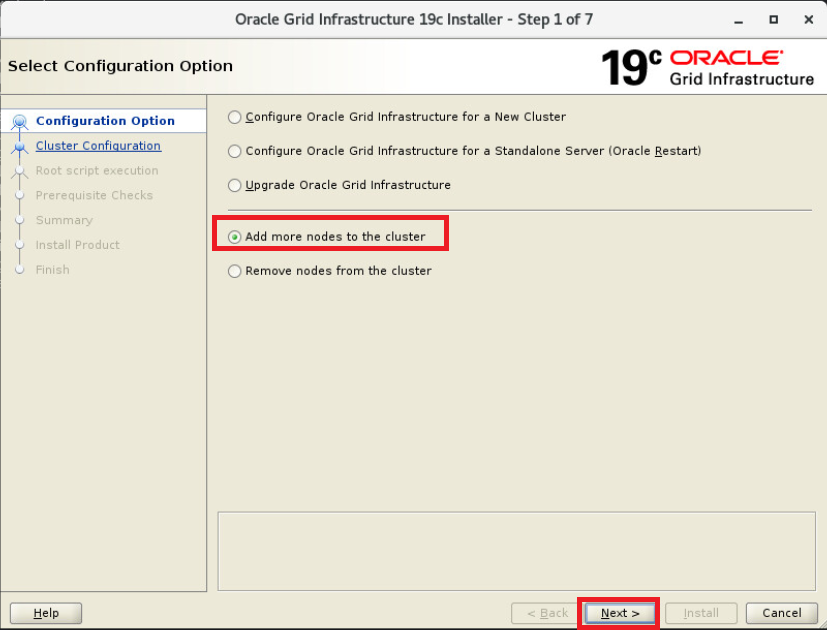Click Root script execution step label
The width and height of the screenshot is (827, 630).
tap(97, 170)
